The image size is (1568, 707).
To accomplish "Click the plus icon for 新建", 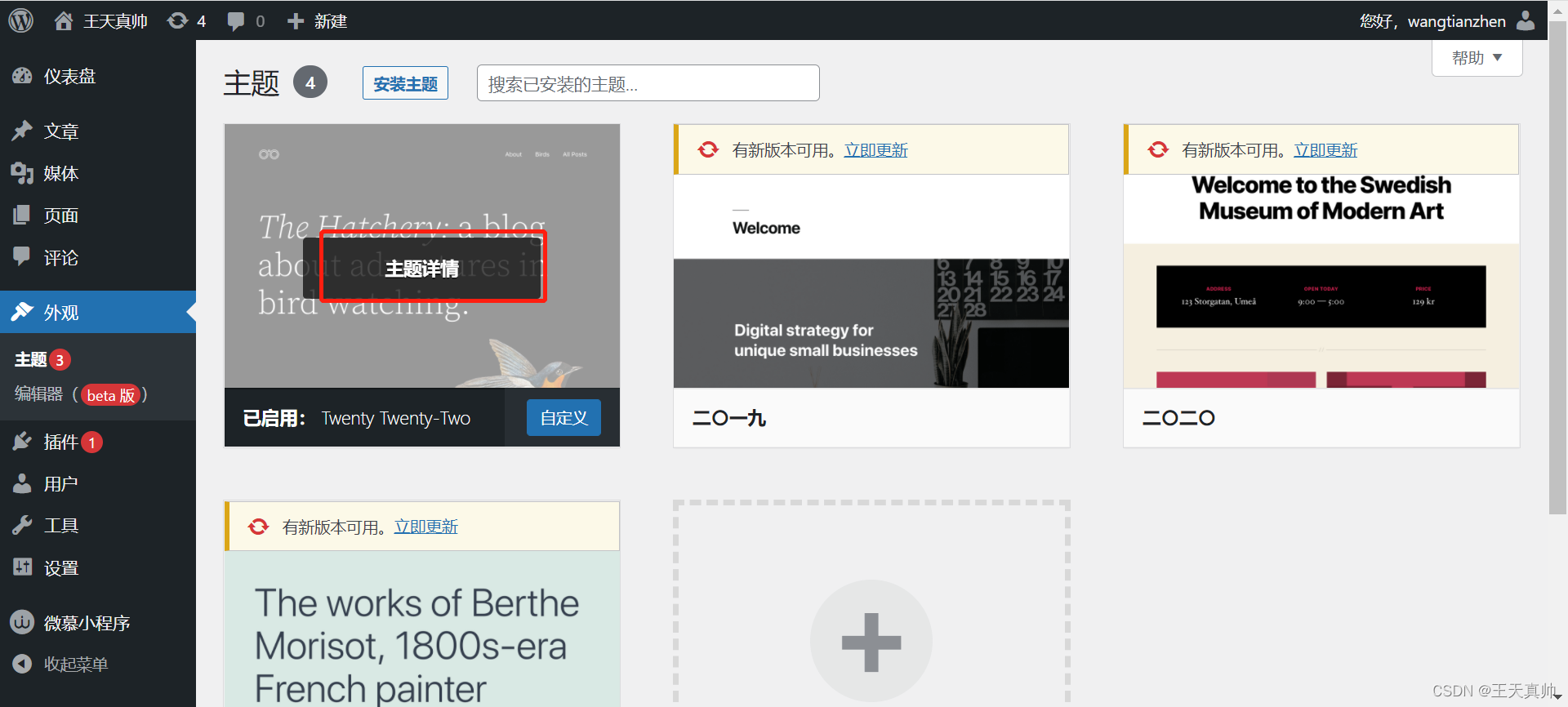I will (296, 21).
